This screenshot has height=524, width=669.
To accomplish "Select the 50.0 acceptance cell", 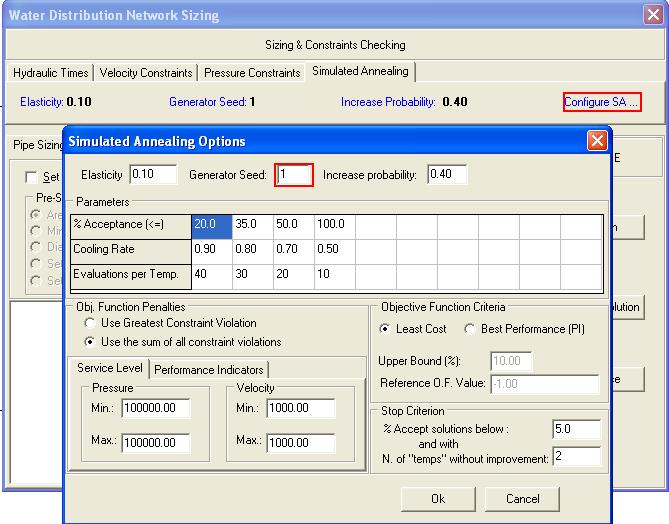I will [294, 227].
